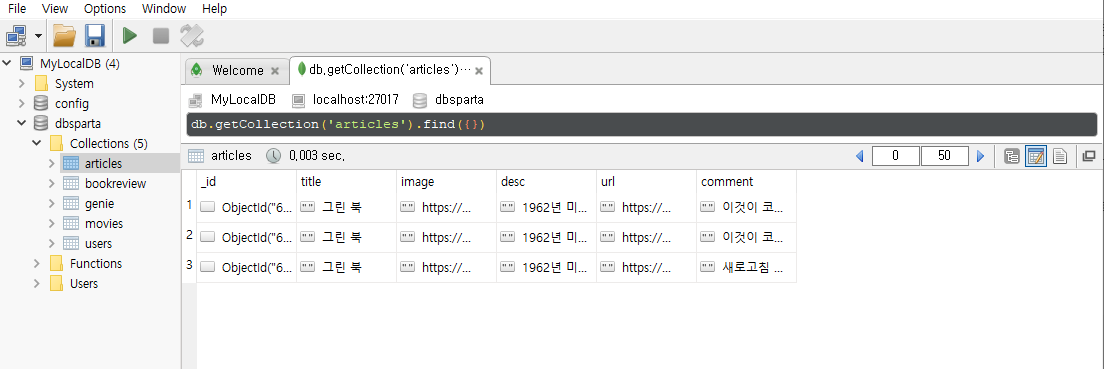Select the System folder item
1104x369 pixels.
[x=74, y=83]
